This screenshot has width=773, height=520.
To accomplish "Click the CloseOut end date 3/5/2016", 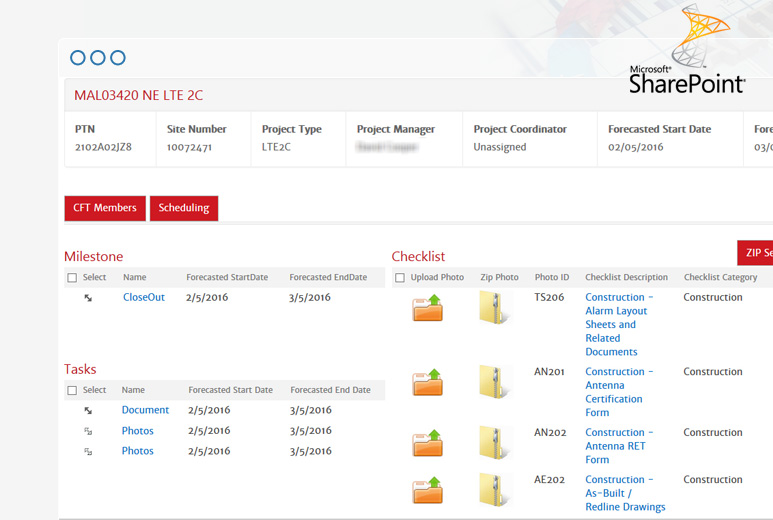I will pos(310,297).
